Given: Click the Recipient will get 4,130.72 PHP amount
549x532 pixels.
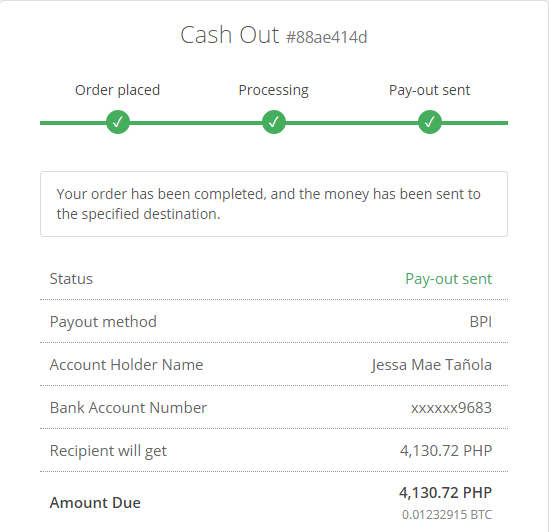Looking at the screenshot, I should (x=446, y=450).
